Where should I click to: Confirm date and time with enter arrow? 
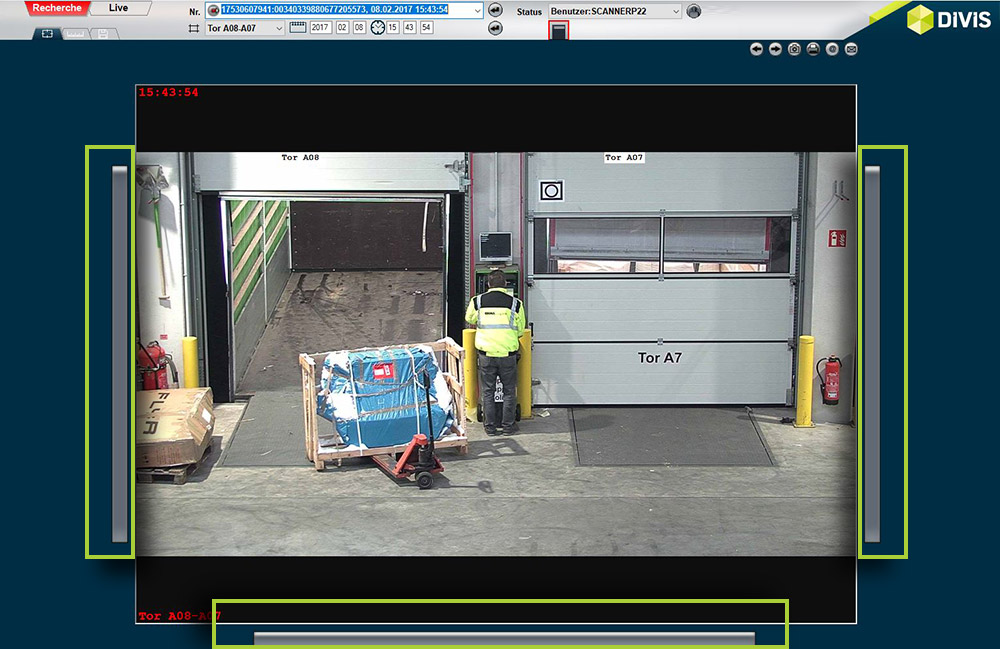pos(495,28)
